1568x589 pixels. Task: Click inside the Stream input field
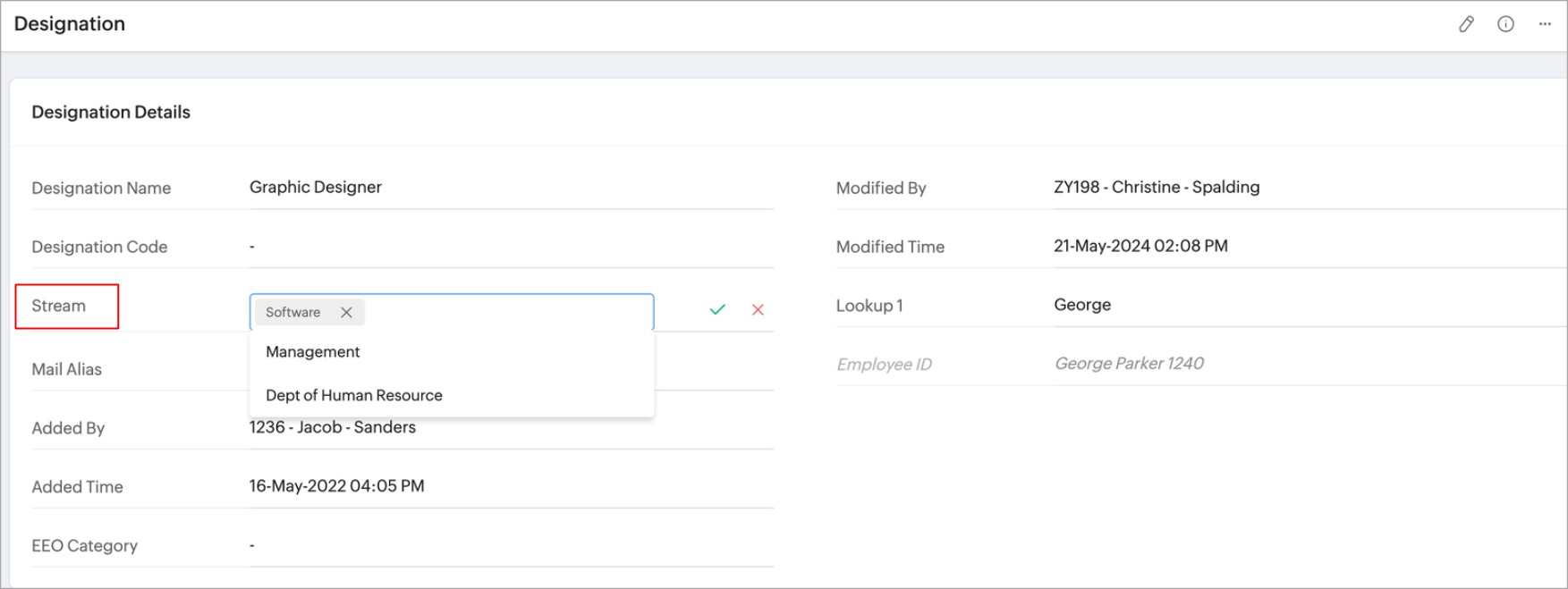(510, 312)
